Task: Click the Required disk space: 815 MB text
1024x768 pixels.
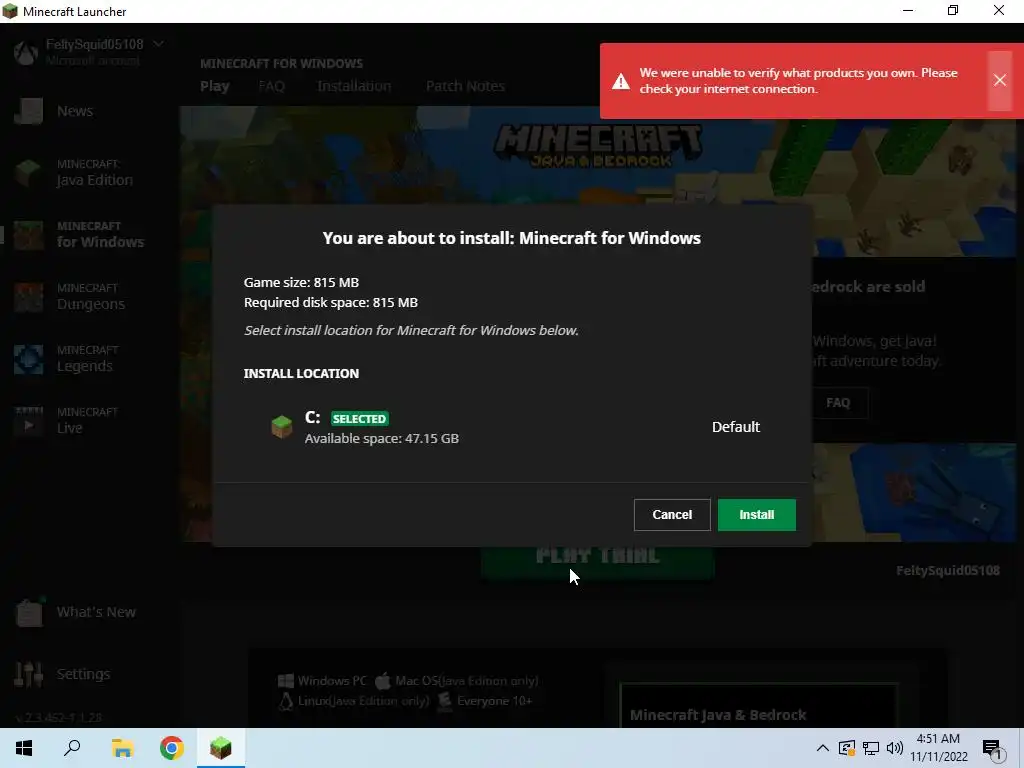Action: pyautogui.click(x=330, y=302)
